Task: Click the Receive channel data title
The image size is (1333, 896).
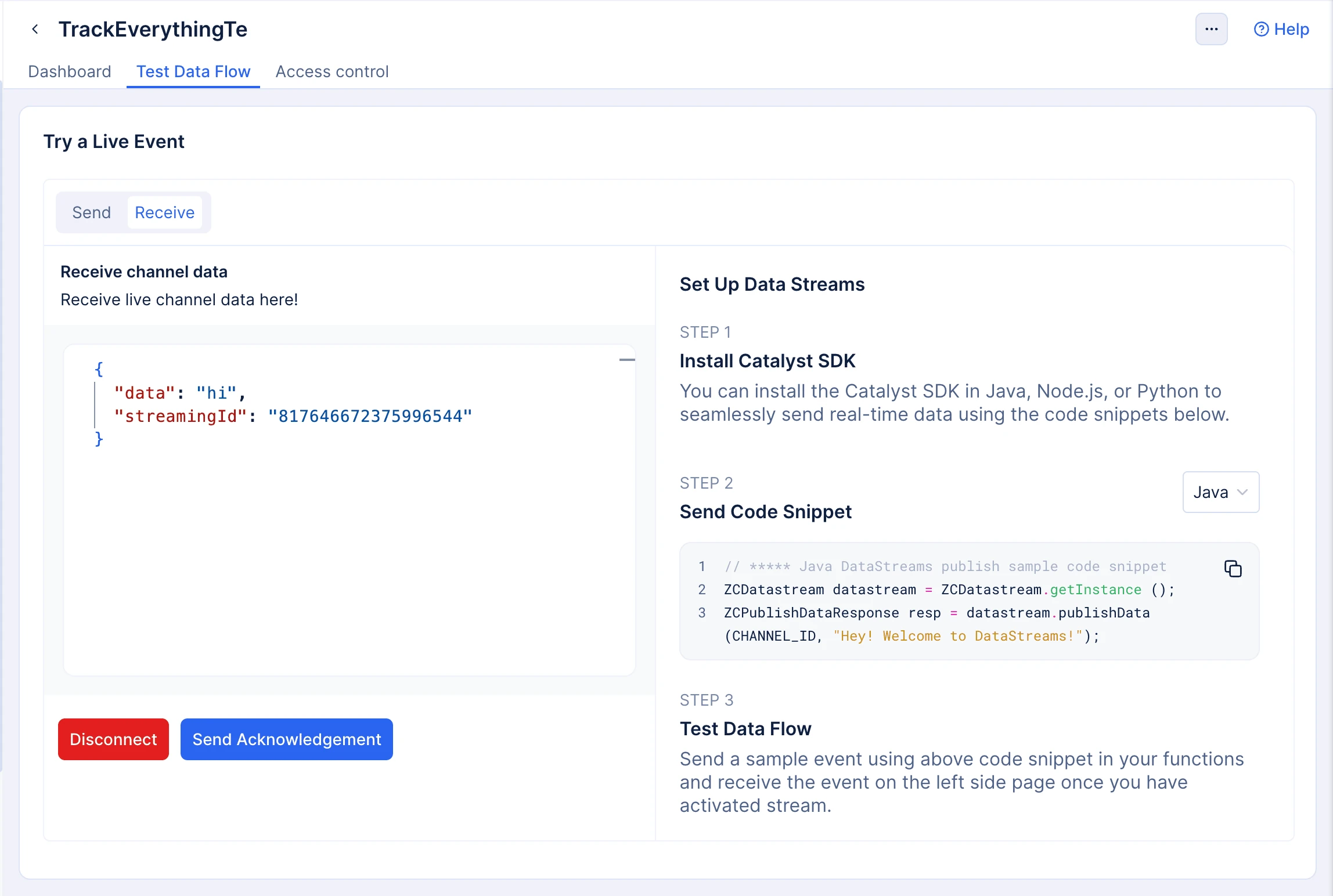Action: click(x=144, y=272)
